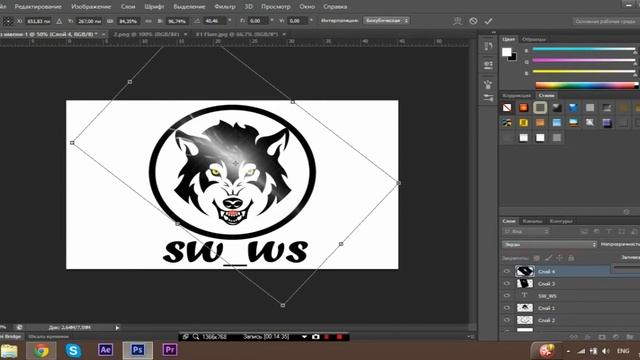Image resolution: width=640 pixels, height=360 pixels.
Task: Open the Brush panel icon in dock
Action: (488, 84)
